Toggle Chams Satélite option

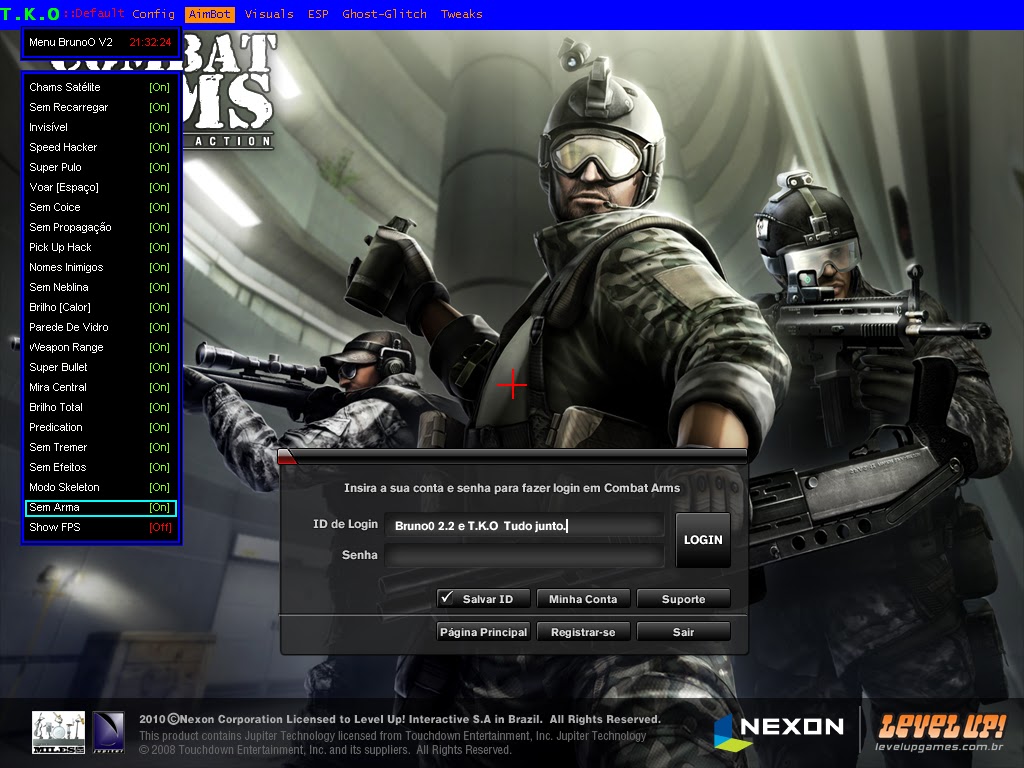tap(100, 87)
